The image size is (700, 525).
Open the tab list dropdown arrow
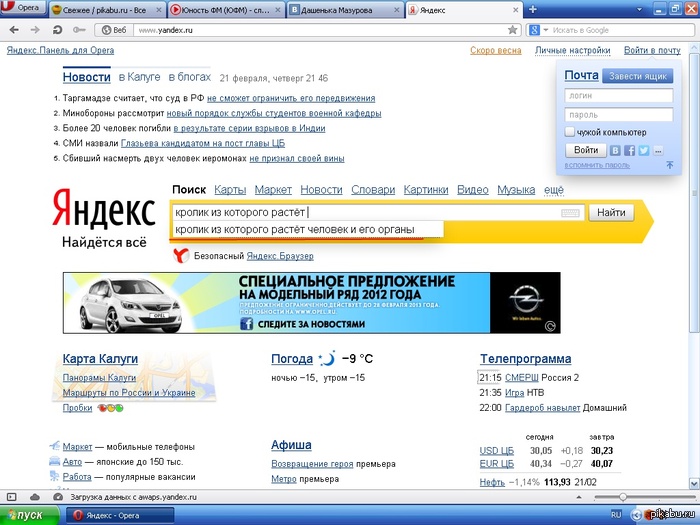click(x=639, y=9)
